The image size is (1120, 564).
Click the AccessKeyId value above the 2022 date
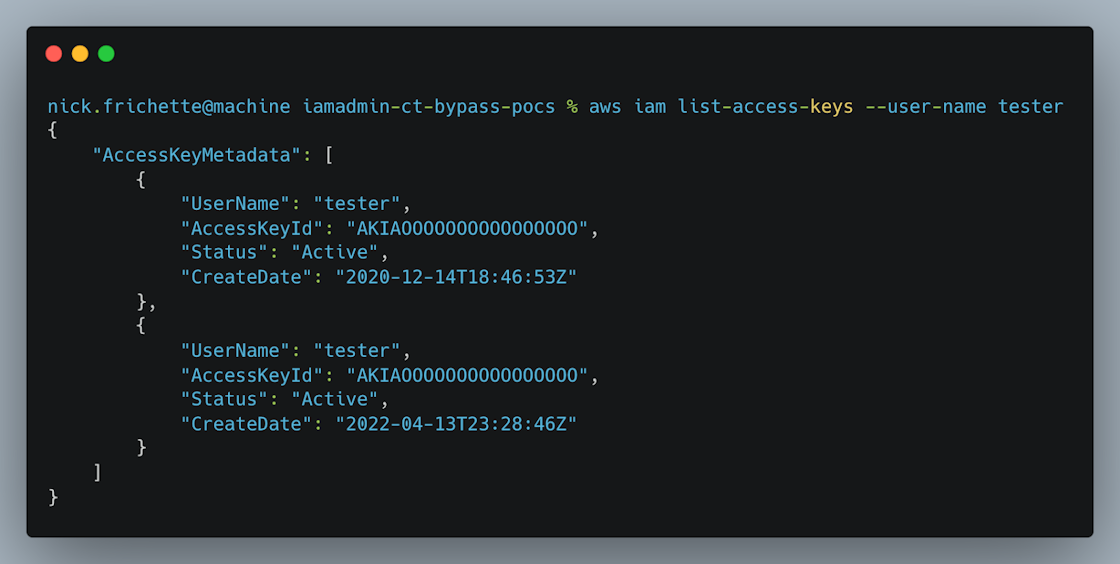[x=467, y=376]
